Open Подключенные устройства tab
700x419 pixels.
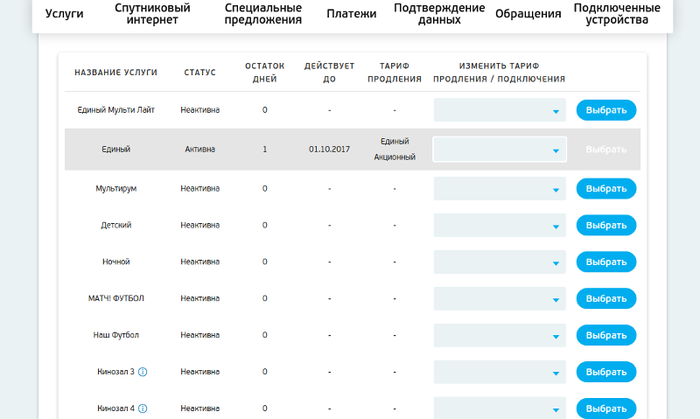pos(617,14)
